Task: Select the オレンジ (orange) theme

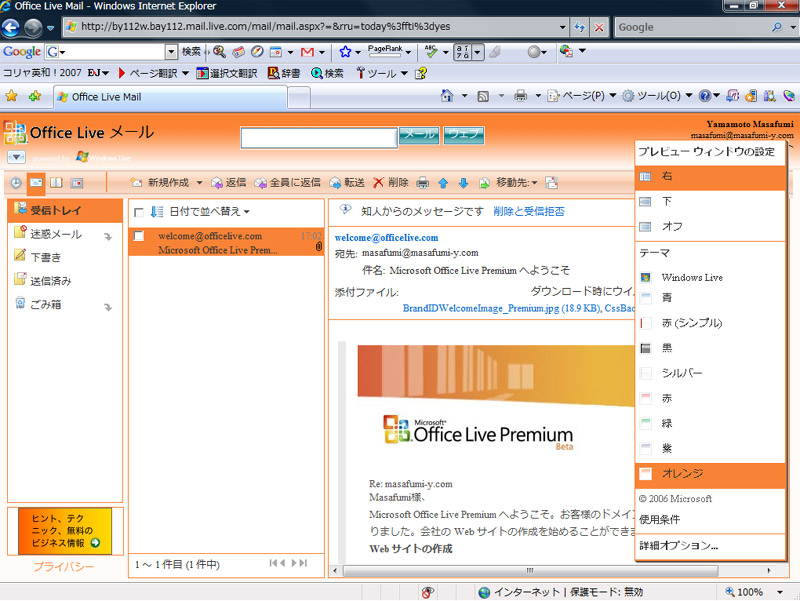Action: coord(710,473)
